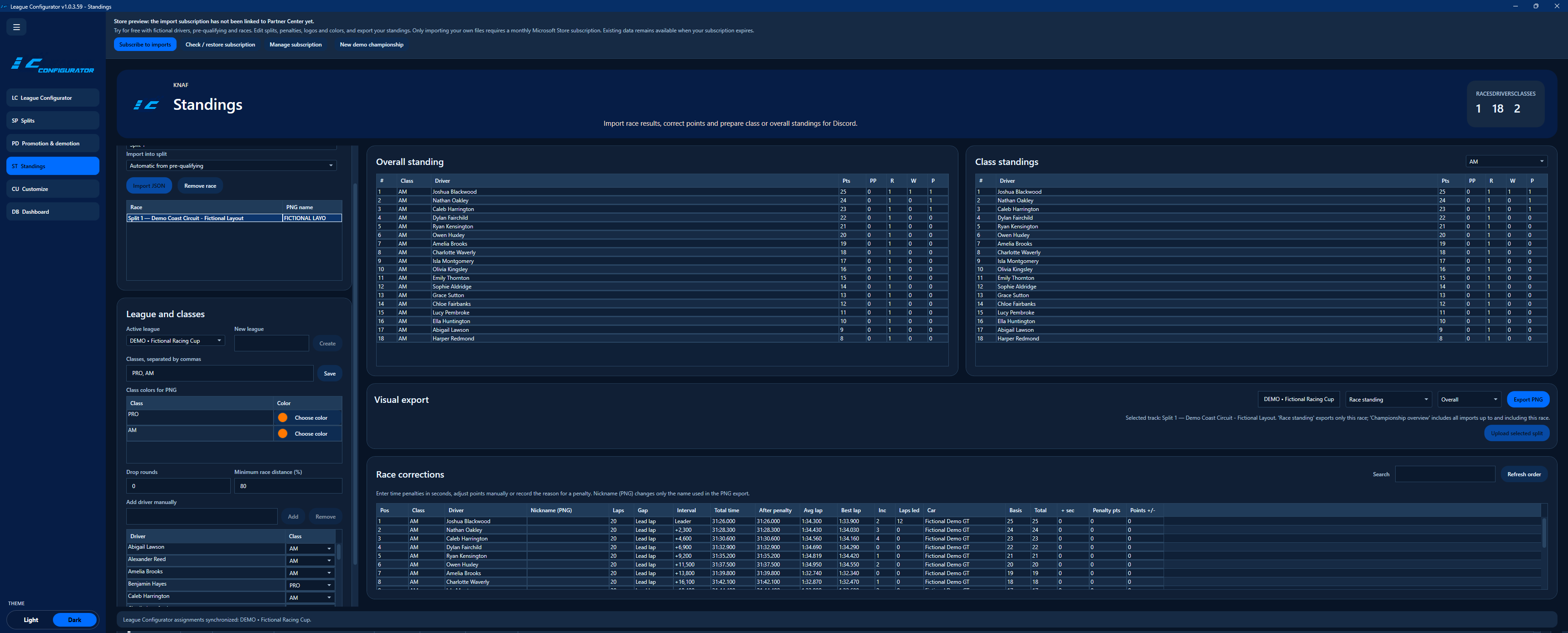Viewport: 1568px width, 633px height.
Task: Click Check / restore subscription
Action: [220, 44]
